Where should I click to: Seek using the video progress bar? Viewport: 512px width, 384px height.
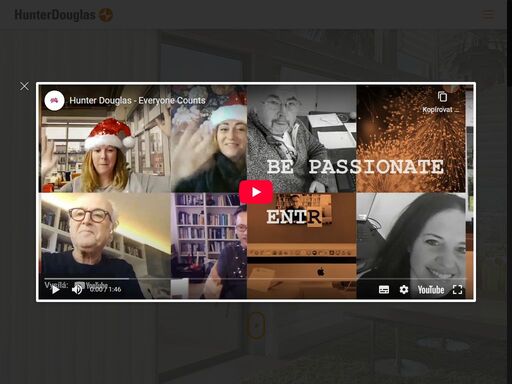tap(256, 278)
